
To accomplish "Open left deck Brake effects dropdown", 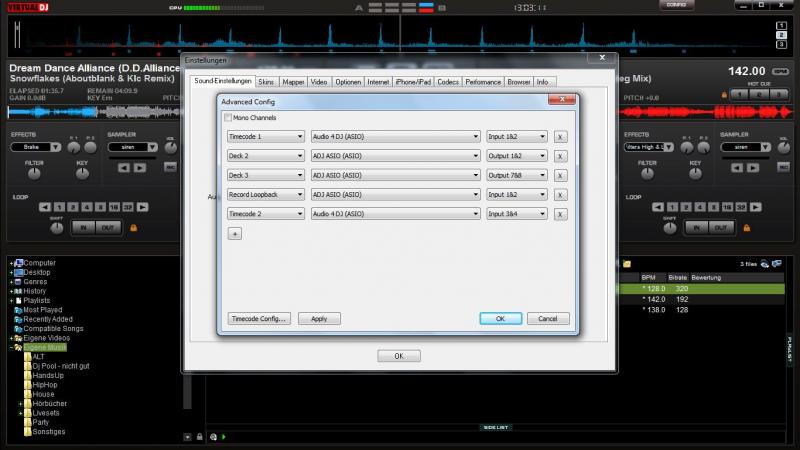I will [56, 147].
